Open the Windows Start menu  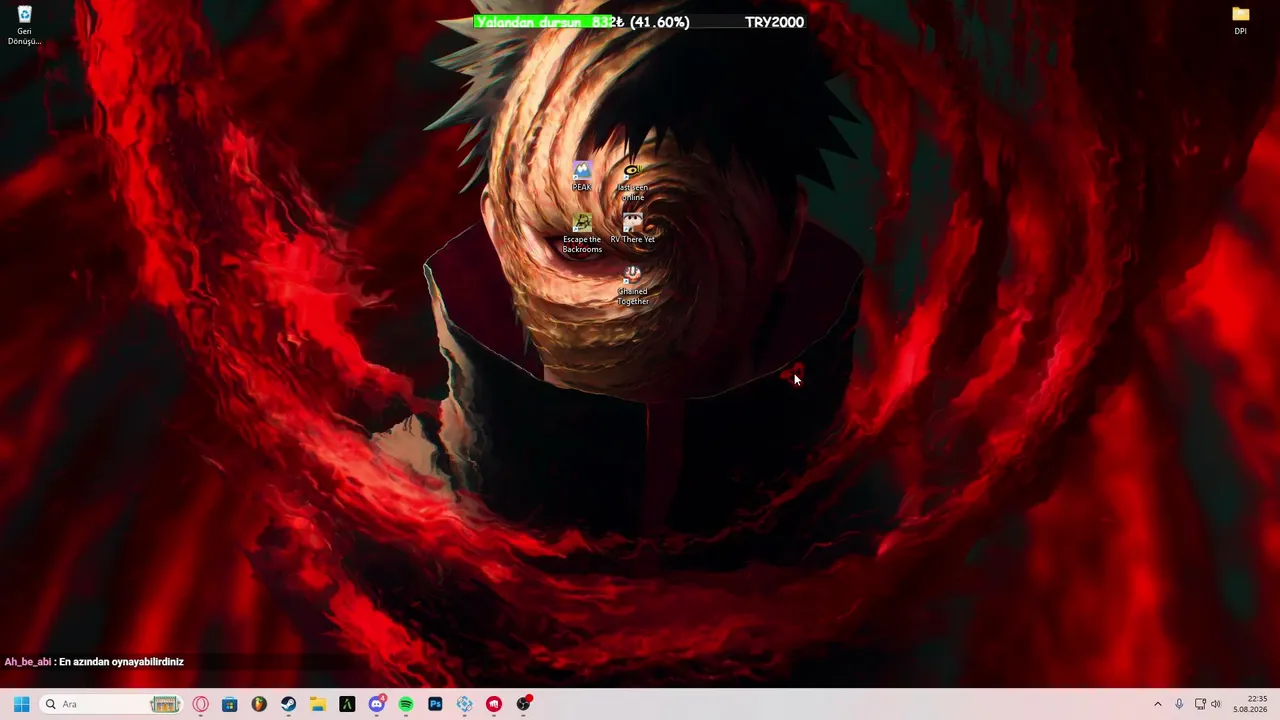pos(21,704)
